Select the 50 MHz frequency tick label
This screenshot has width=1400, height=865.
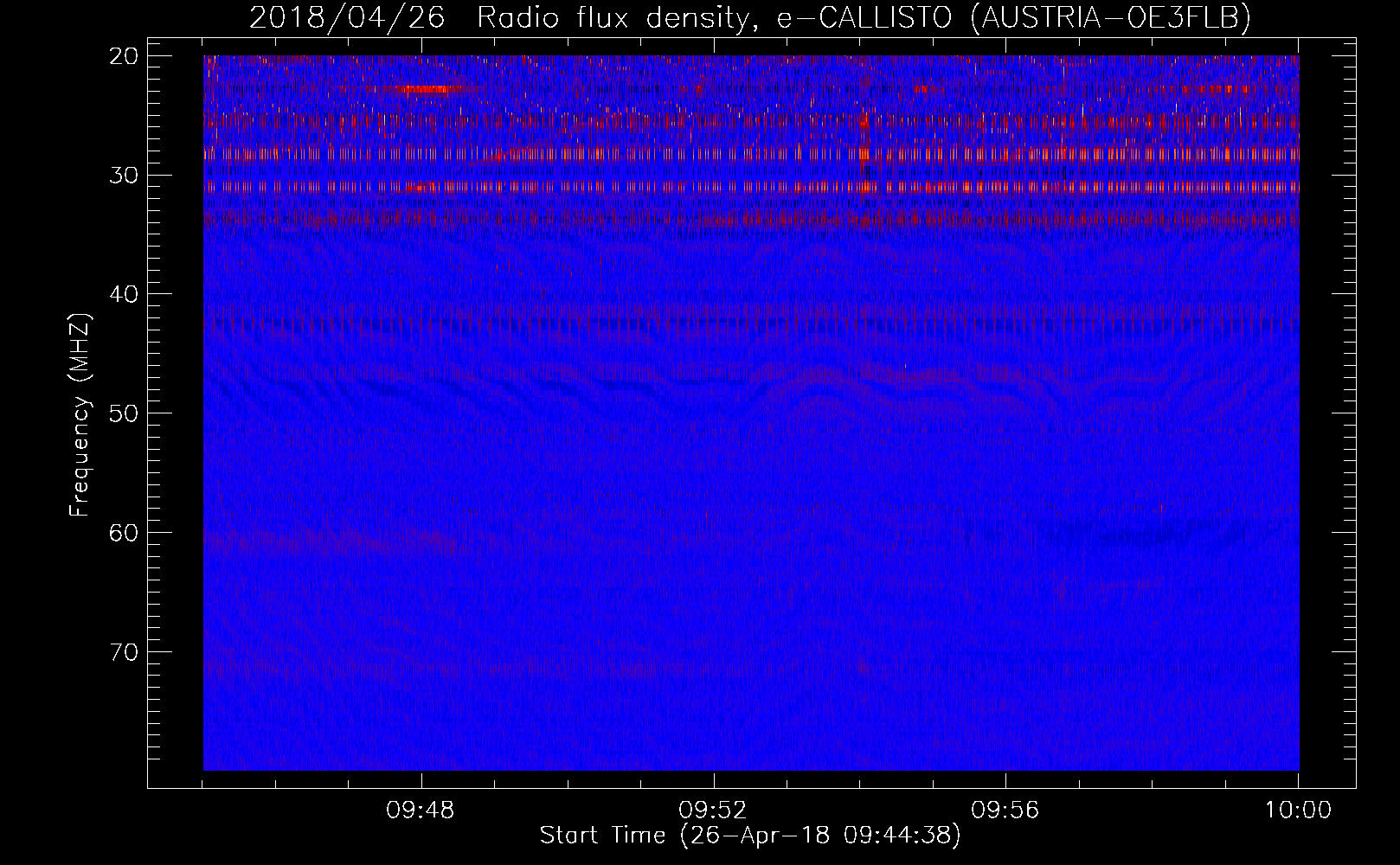point(125,413)
